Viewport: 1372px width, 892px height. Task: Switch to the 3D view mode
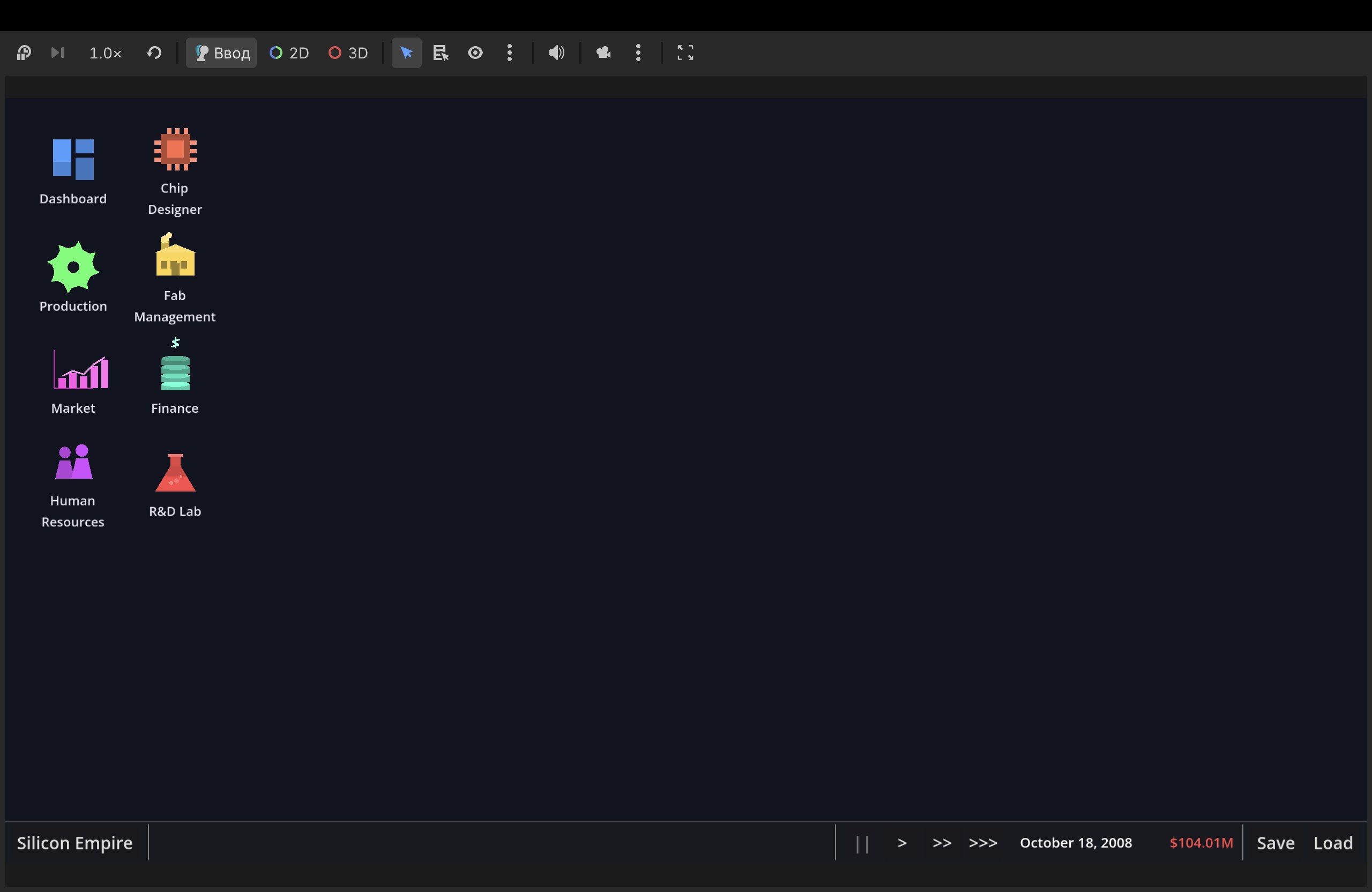tap(348, 53)
